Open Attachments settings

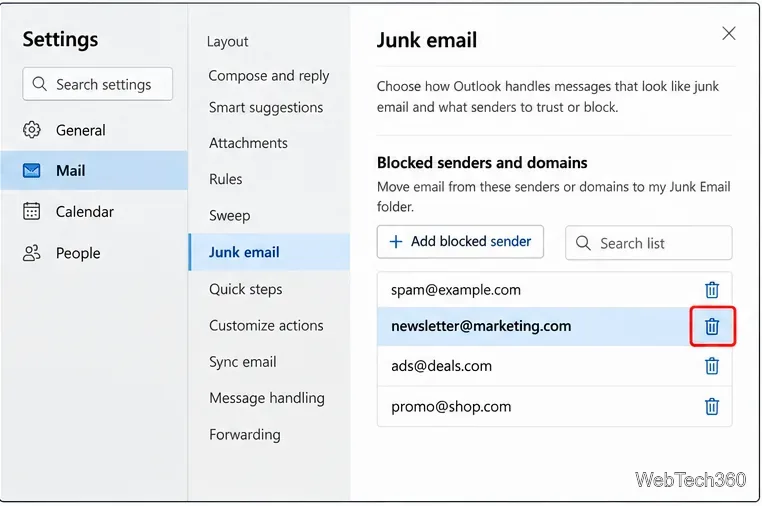click(248, 143)
